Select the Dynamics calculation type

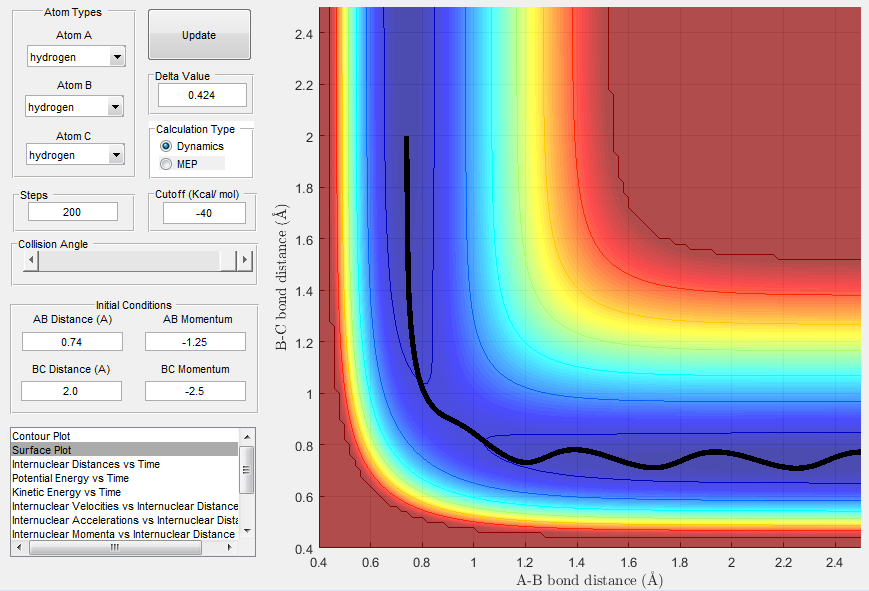point(165,146)
